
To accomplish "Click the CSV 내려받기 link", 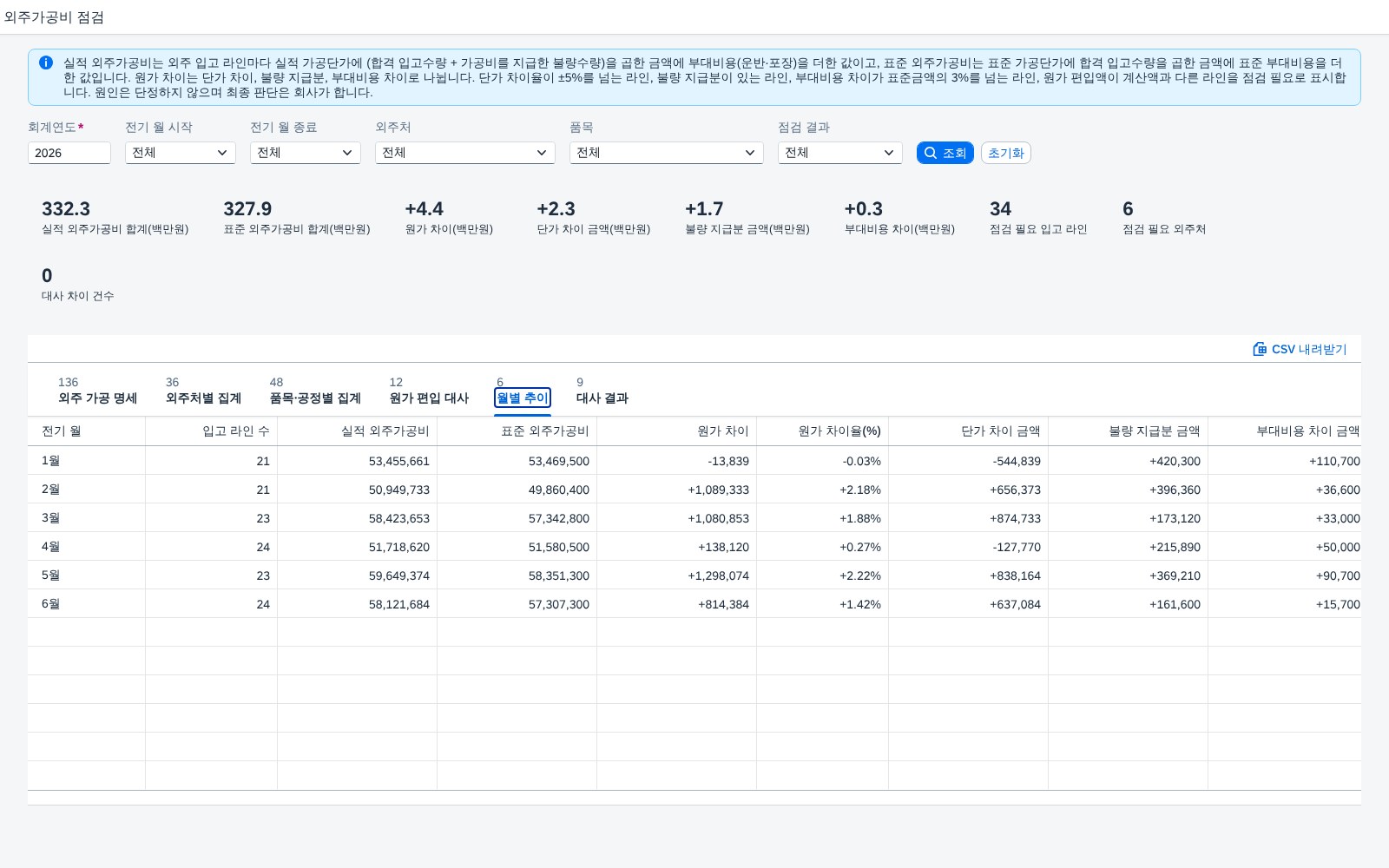I will click(x=1300, y=349).
